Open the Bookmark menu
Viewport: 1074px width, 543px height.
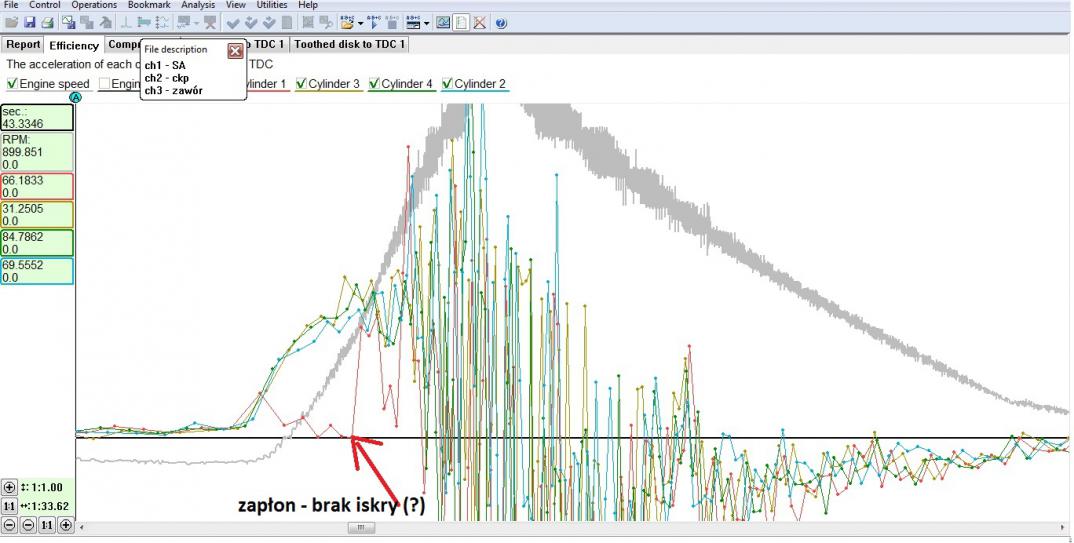148,5
